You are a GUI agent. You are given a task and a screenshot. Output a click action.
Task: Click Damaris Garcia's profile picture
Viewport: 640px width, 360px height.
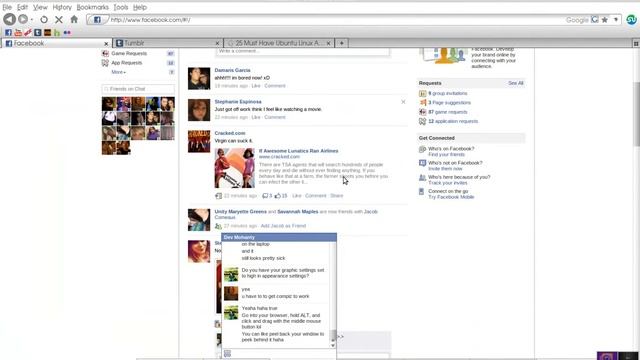tap(199, 78)
